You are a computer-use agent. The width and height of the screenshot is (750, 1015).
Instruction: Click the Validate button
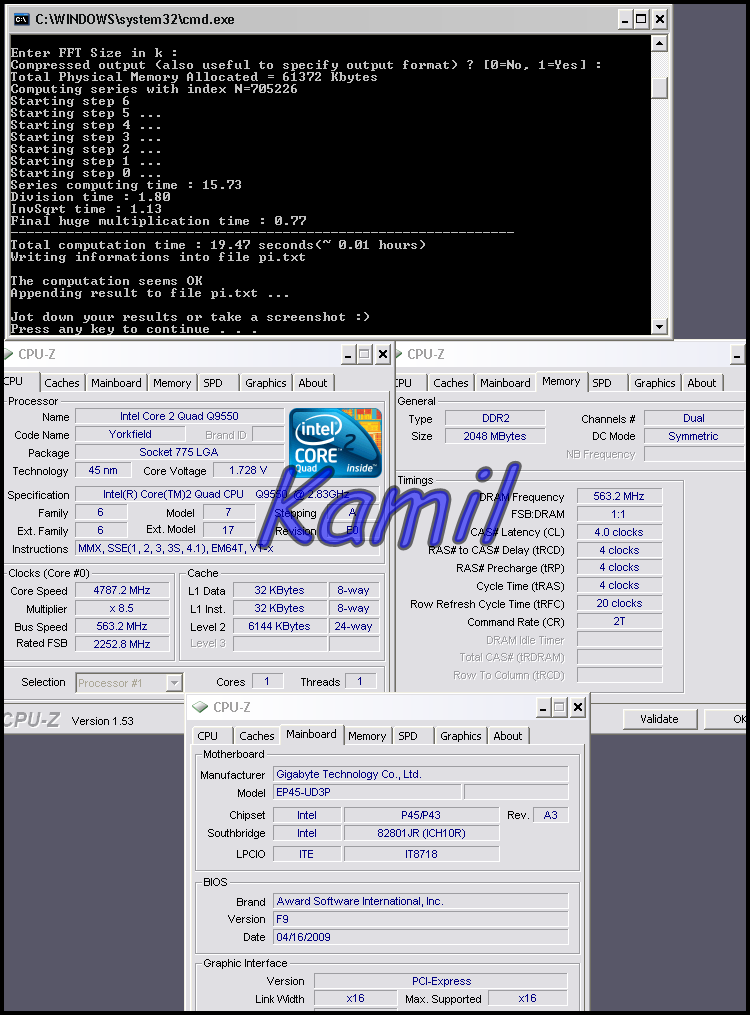(659, 719)
